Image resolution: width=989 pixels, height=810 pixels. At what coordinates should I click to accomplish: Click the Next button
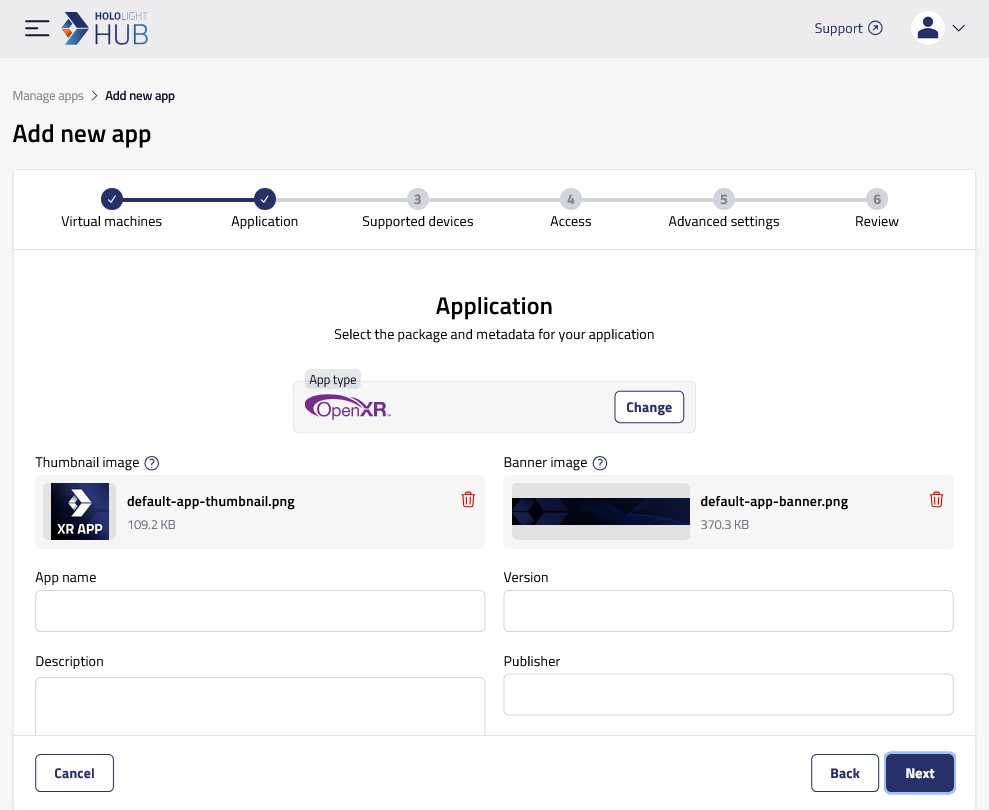point(920,773)
